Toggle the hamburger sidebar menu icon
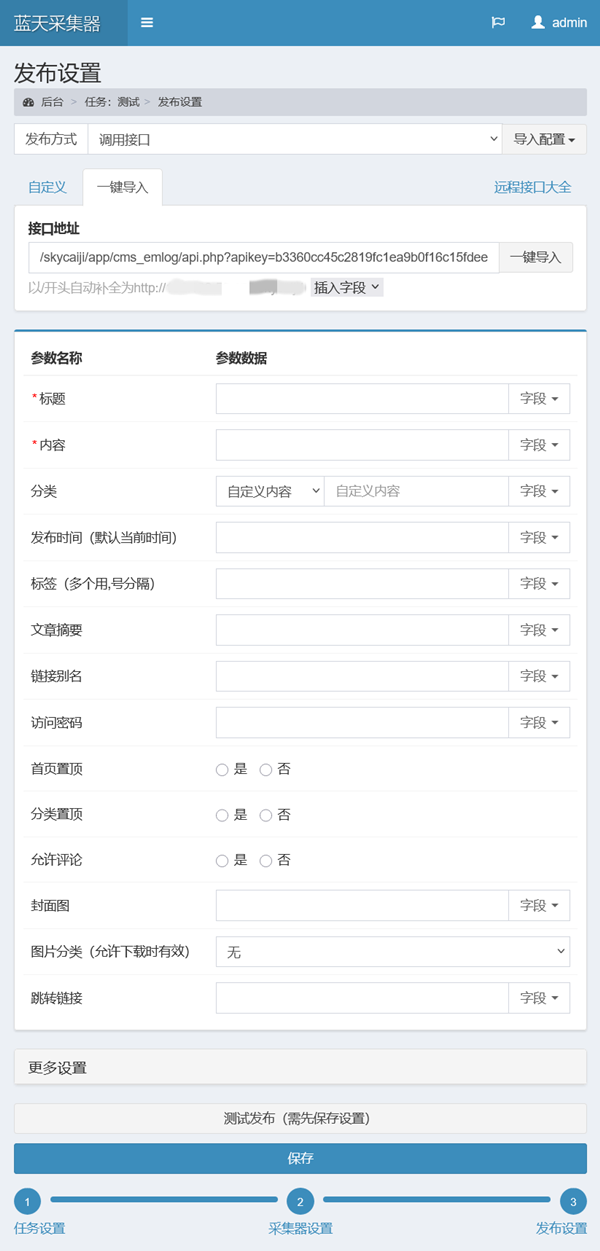Image resolution: width=600 pixels, height=1251 pixels. [147, 23]
